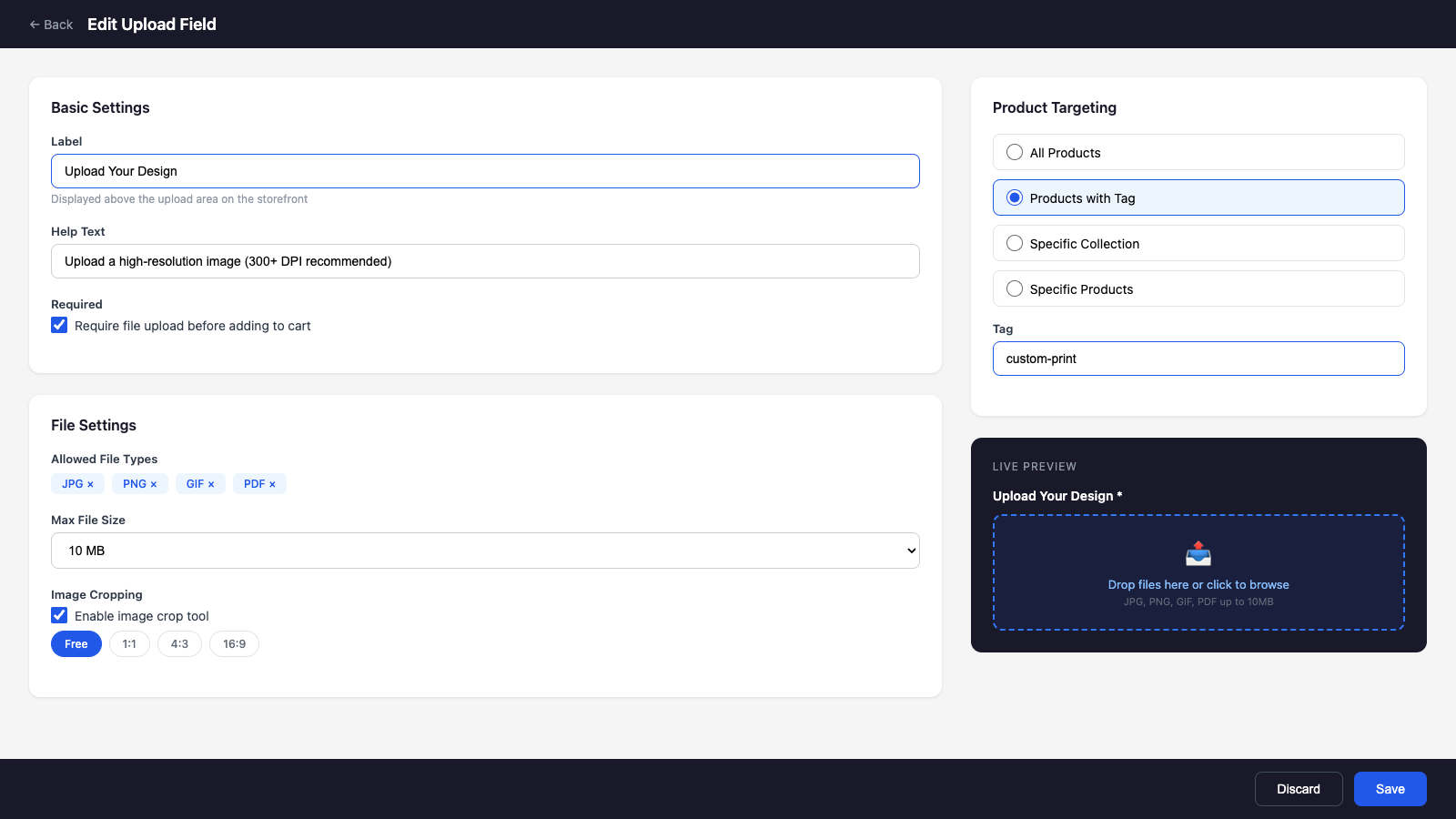Select the All Products radio button
Viewport: 1456px width, 819px height.
(x=1014, y=152)
